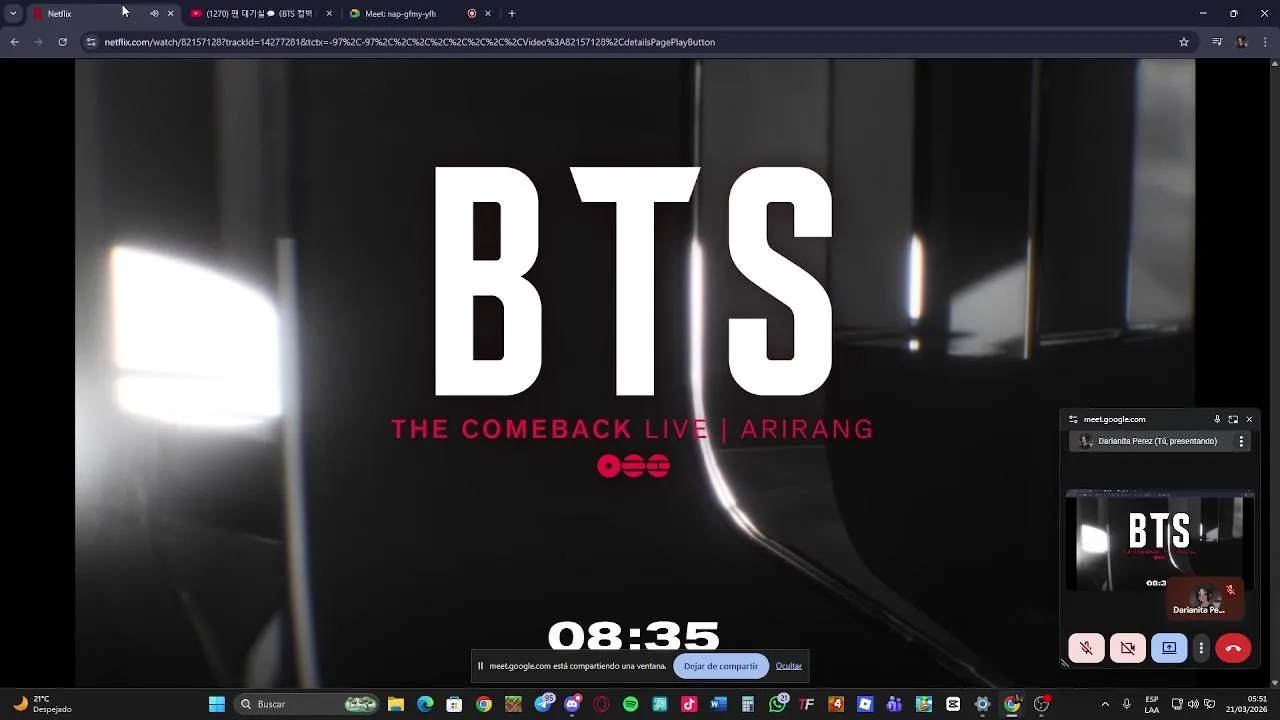
Task: Open WhatsApp from taskbar
Action: [x=778, y=704]
